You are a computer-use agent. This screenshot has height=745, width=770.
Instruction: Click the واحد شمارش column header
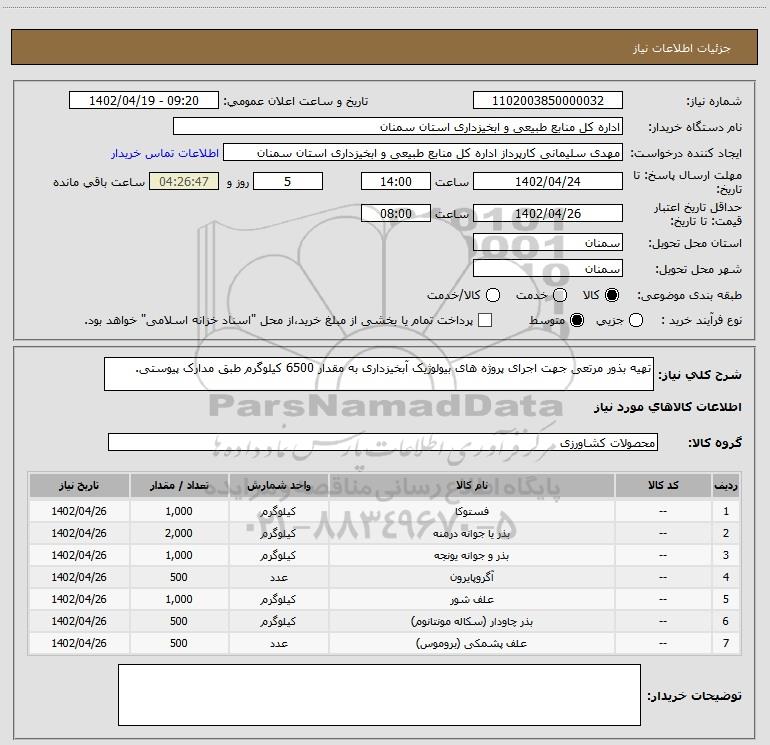click(278, 485)
